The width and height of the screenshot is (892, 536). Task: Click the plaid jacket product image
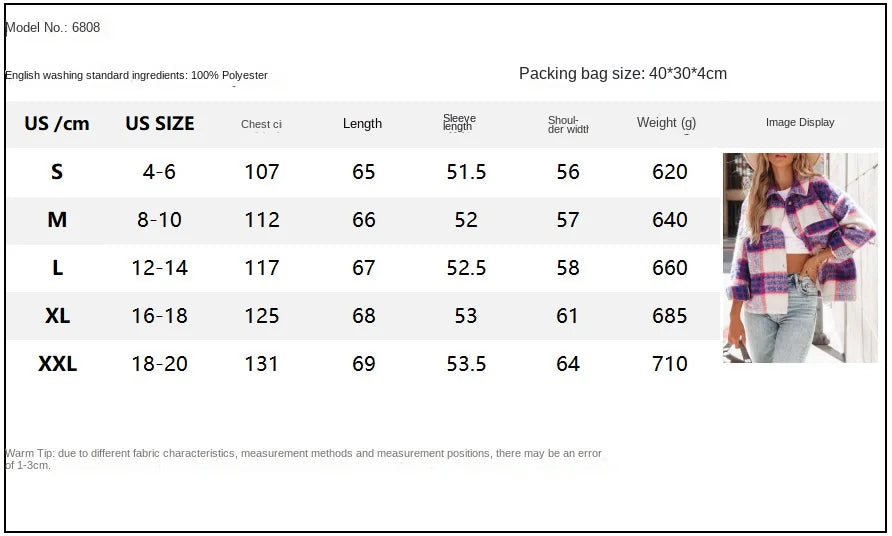tap(800, 257)
